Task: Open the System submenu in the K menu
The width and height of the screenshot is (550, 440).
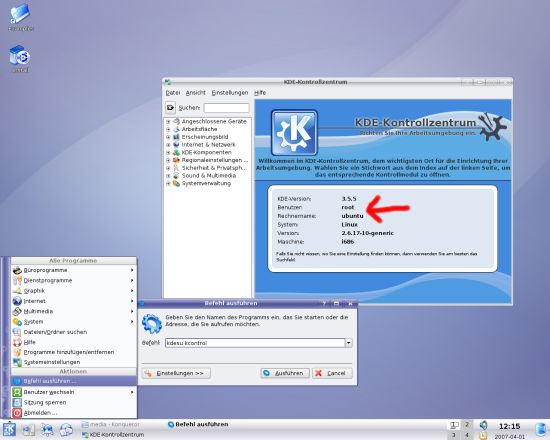Action: point(74,321)
